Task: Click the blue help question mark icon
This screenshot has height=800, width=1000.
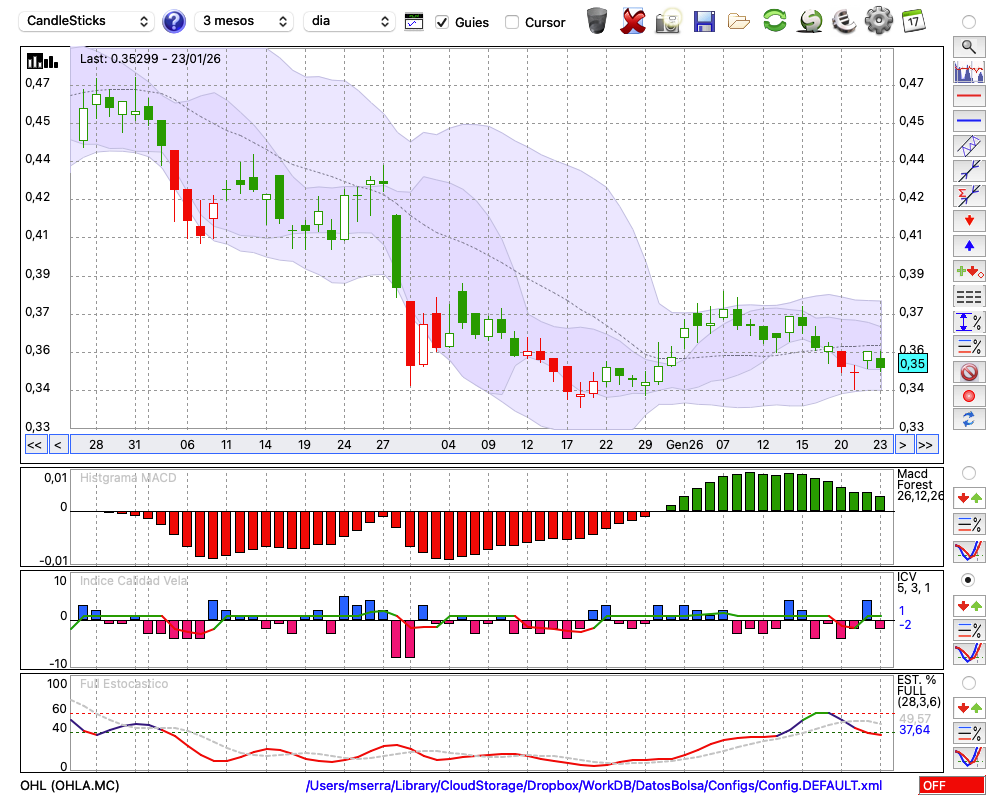Action: (x=174, y=21)
